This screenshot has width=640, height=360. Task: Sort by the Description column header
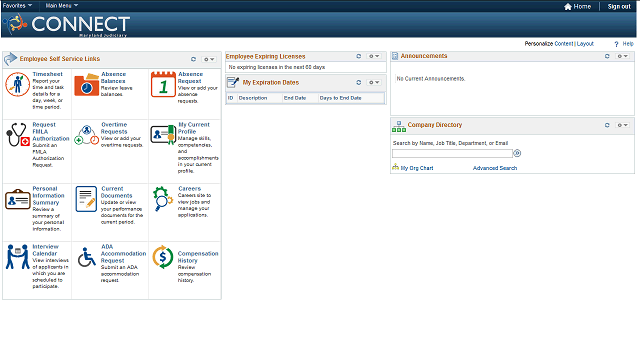pyautogui.click(x=253, y=98)
